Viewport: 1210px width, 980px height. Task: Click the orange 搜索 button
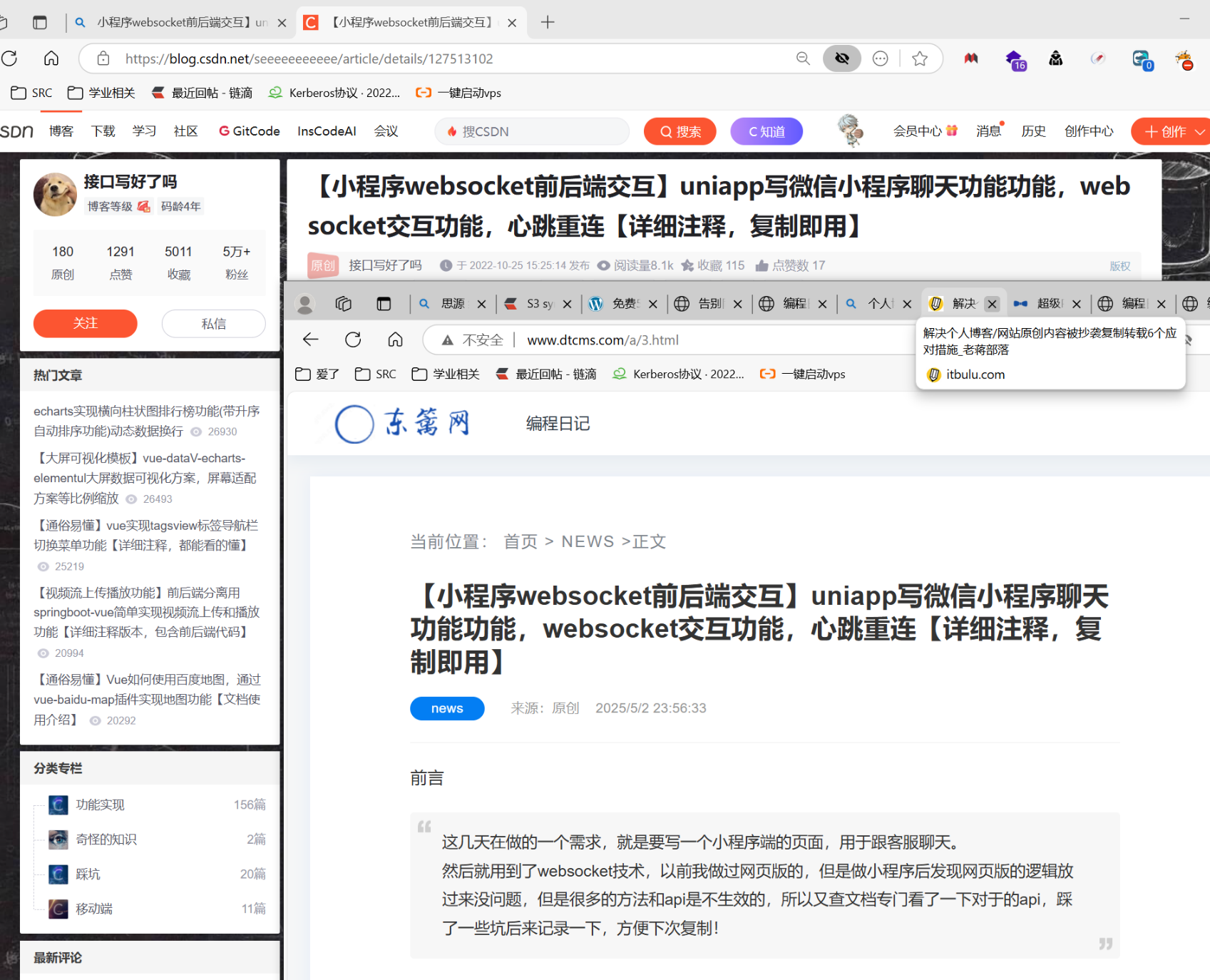tap(680, 131)
